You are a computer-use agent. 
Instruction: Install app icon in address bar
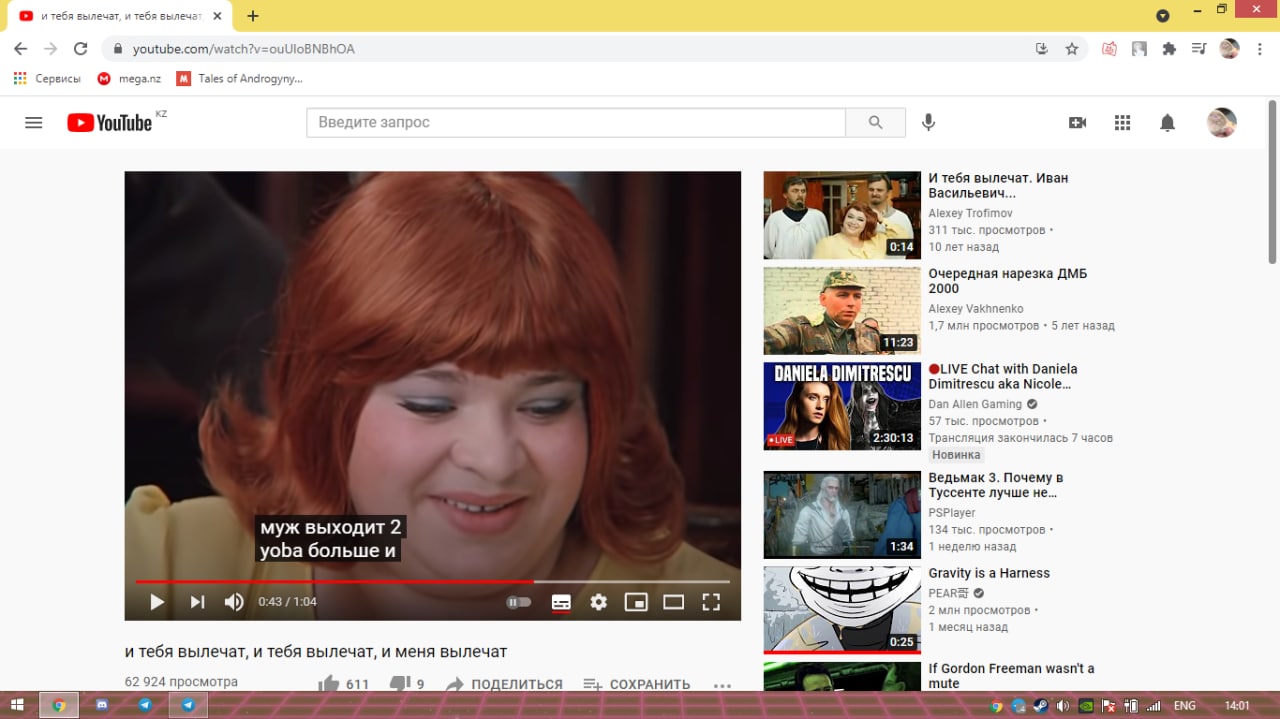pyautogui.click(x=1042, y=48)
